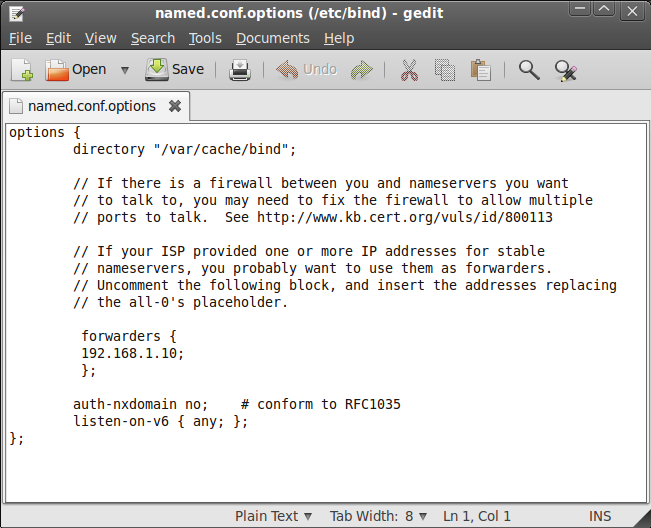651x528 pixels.
Task: Click the New document icon
Action: point(22,70)
